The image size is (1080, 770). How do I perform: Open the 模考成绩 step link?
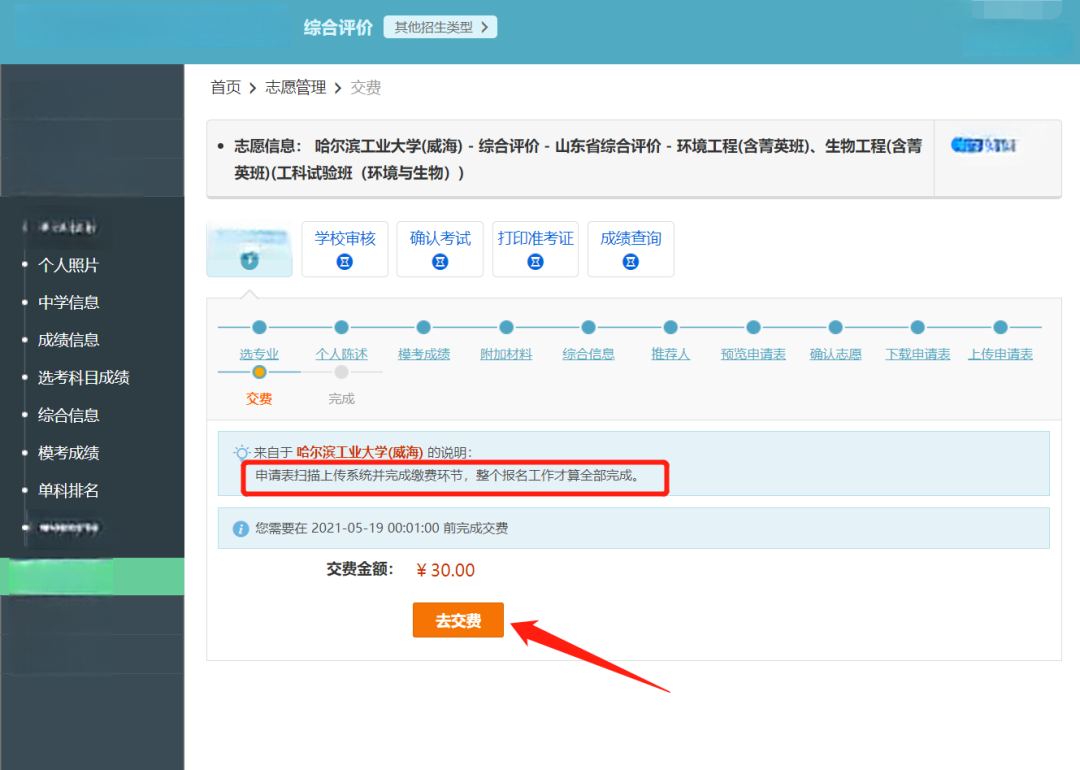tap(424, 354)
